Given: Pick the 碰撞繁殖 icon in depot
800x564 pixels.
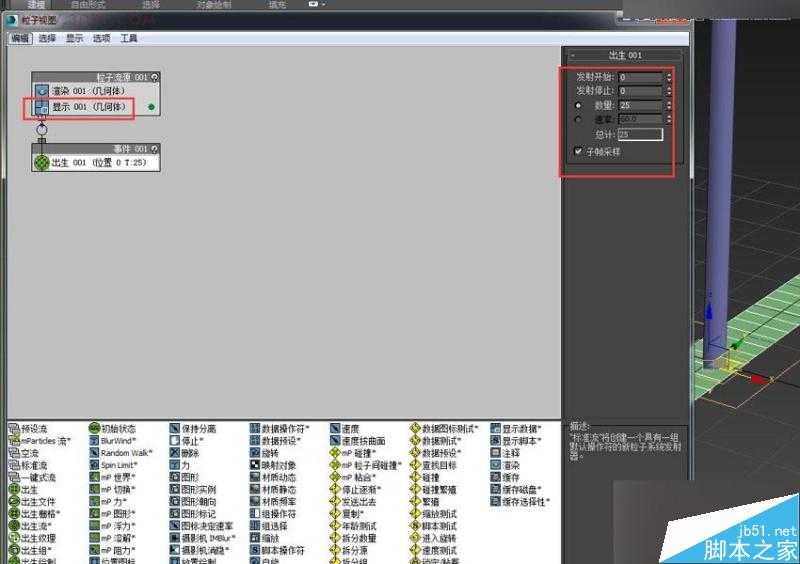Looking at the screenshot, I should coord(415,489).
